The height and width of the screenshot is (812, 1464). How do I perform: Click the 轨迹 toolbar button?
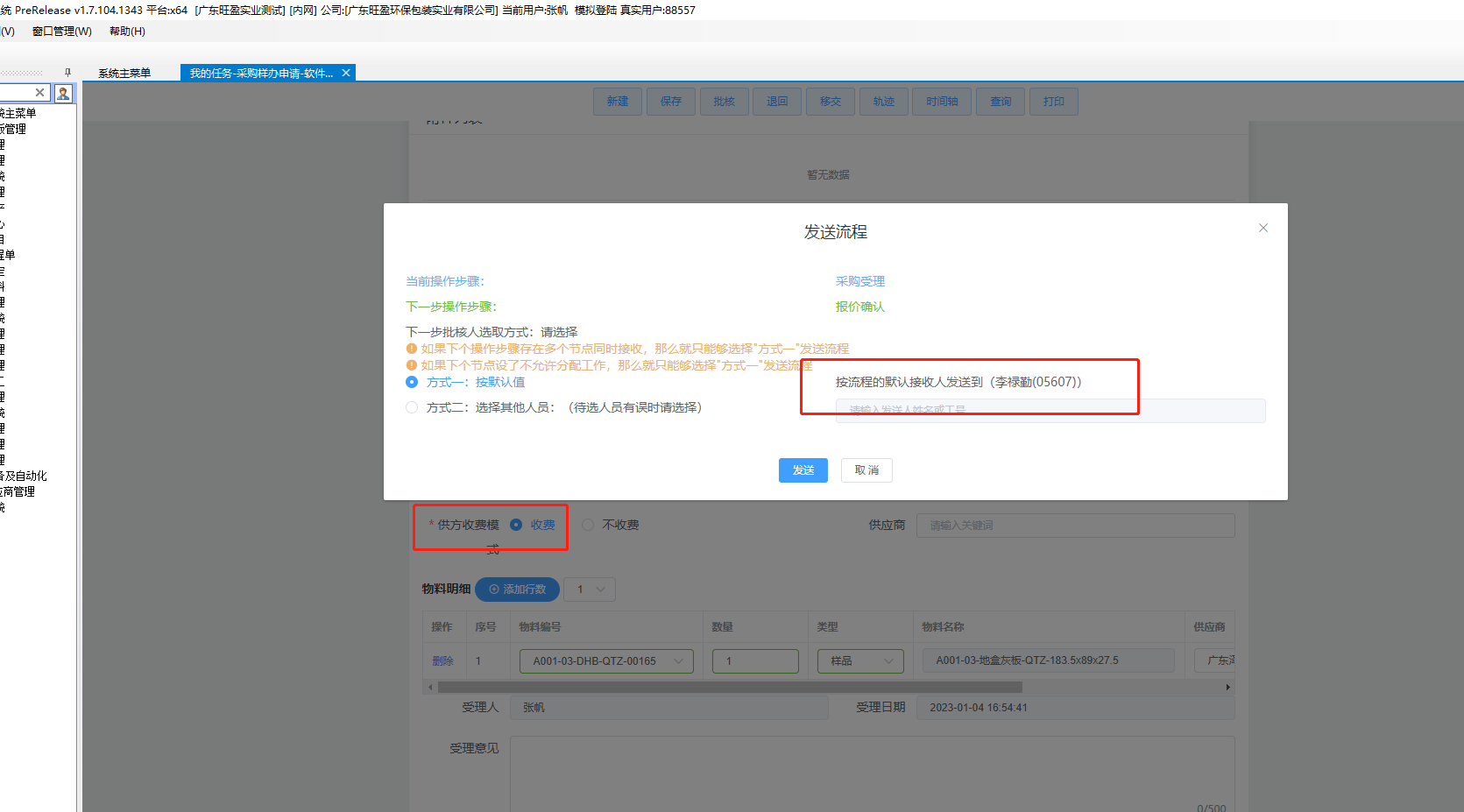pyautogui.click(x=884, y=102)
